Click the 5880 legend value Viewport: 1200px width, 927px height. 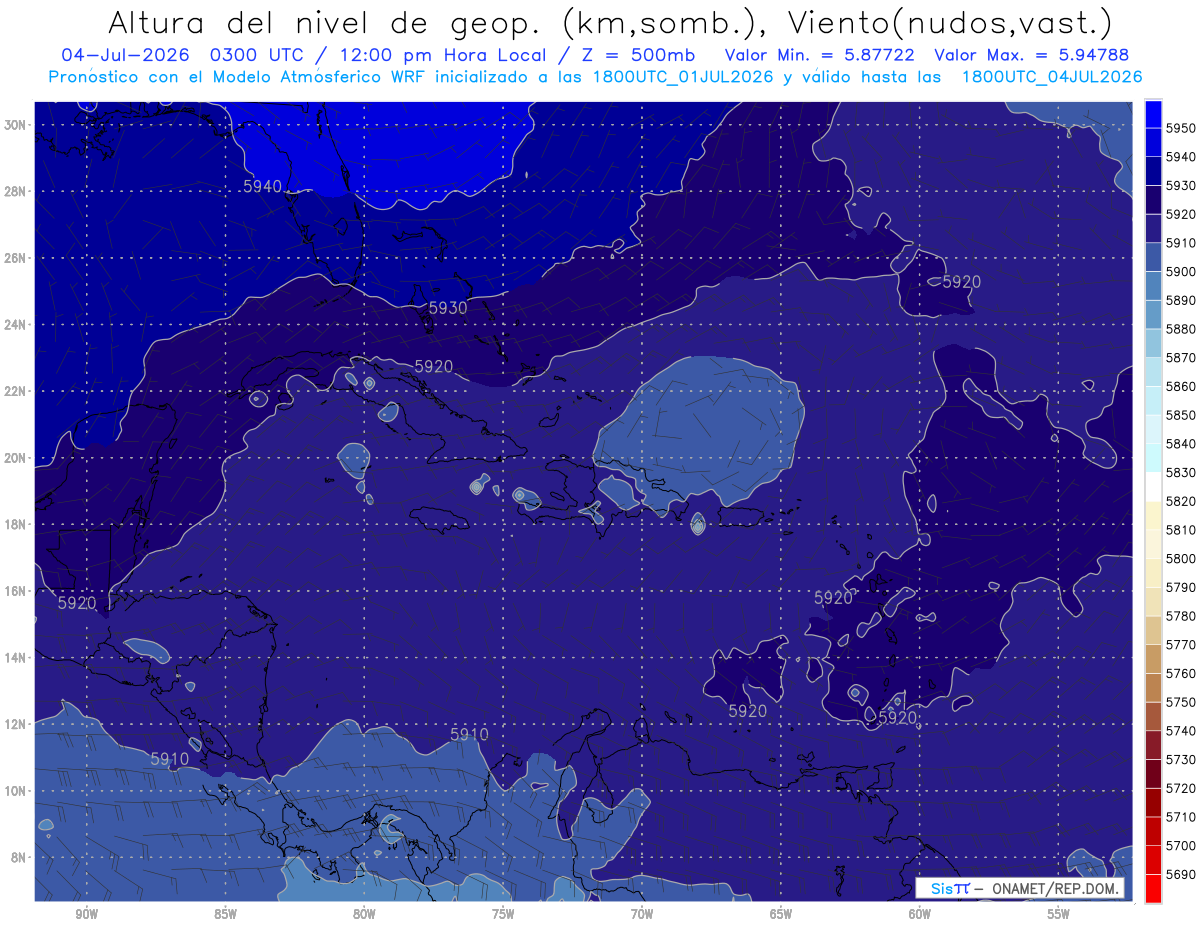[1181, 329]
